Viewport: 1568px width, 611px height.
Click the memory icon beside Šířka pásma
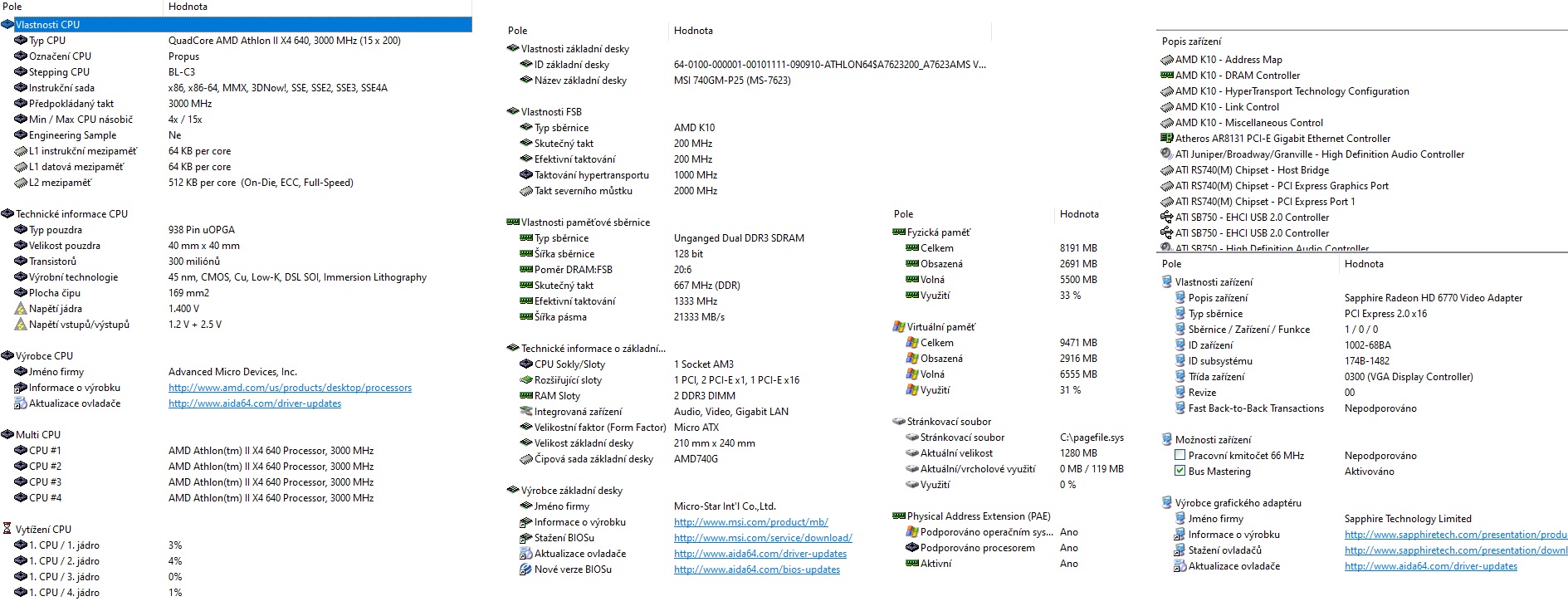point(526,317)
